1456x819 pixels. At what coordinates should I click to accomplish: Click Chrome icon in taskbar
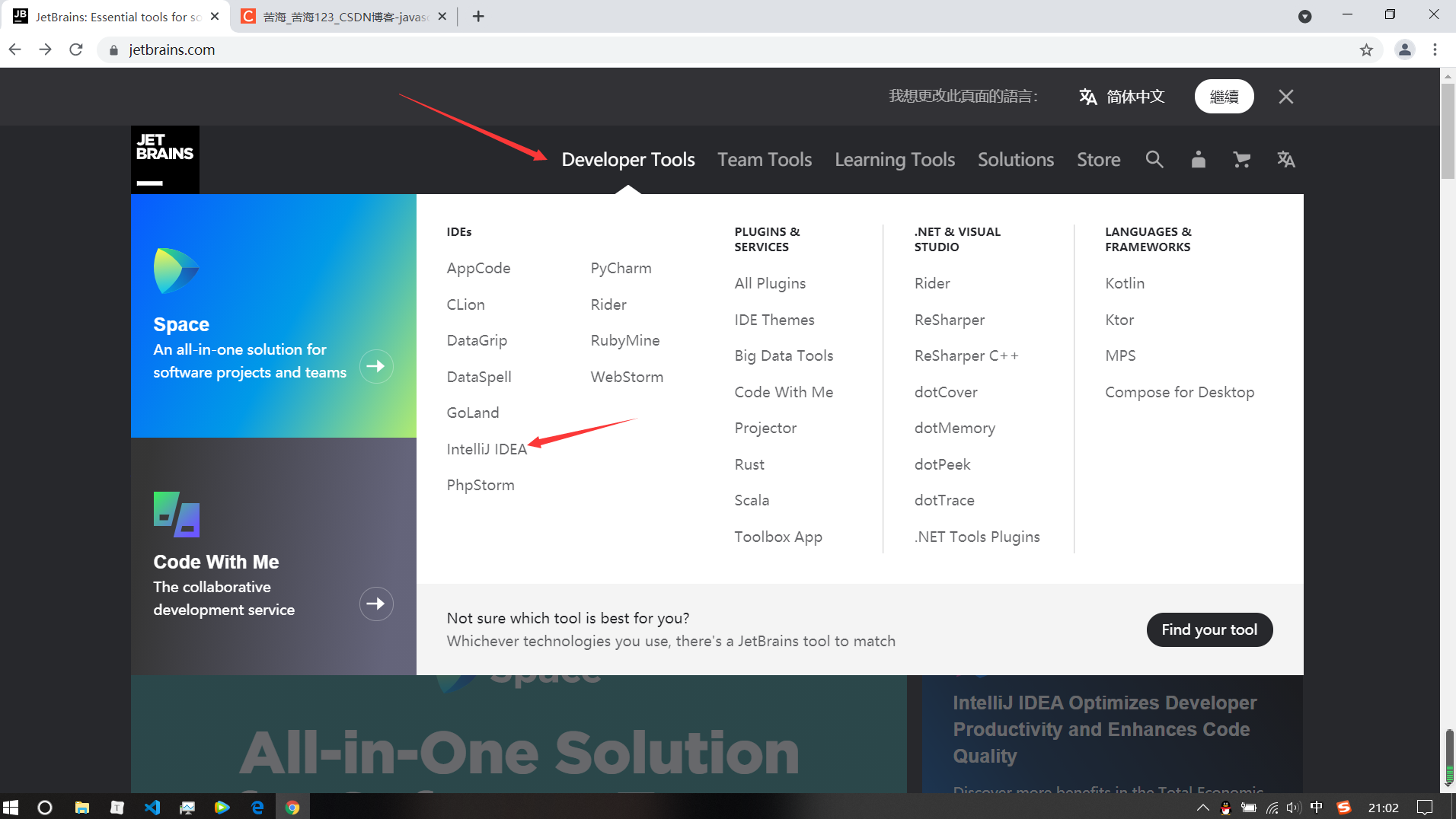(x=292, y=807)
